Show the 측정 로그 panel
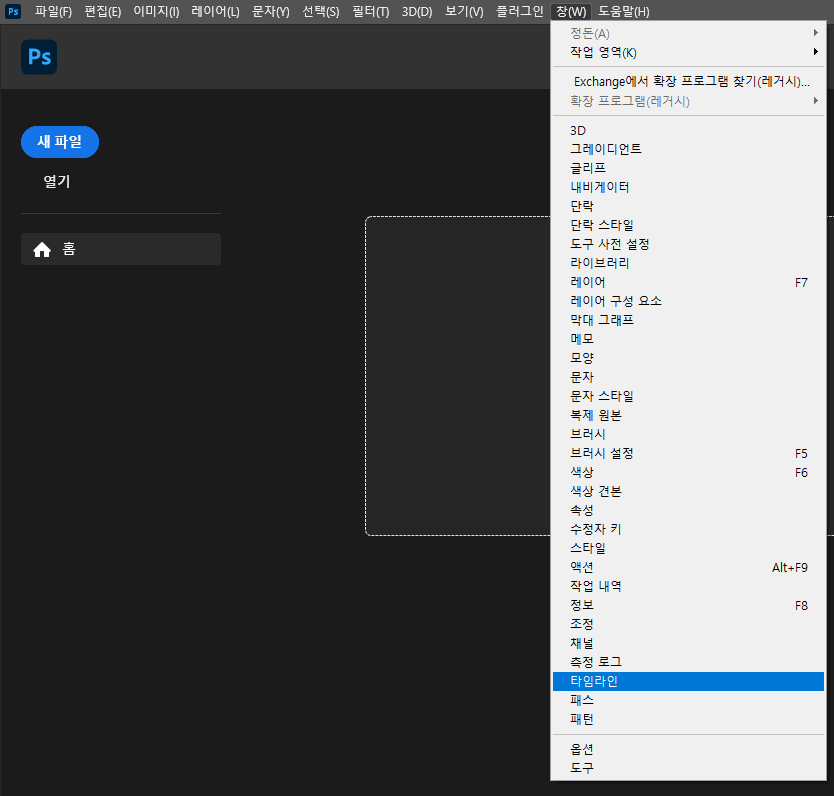 tap(688, 662)
